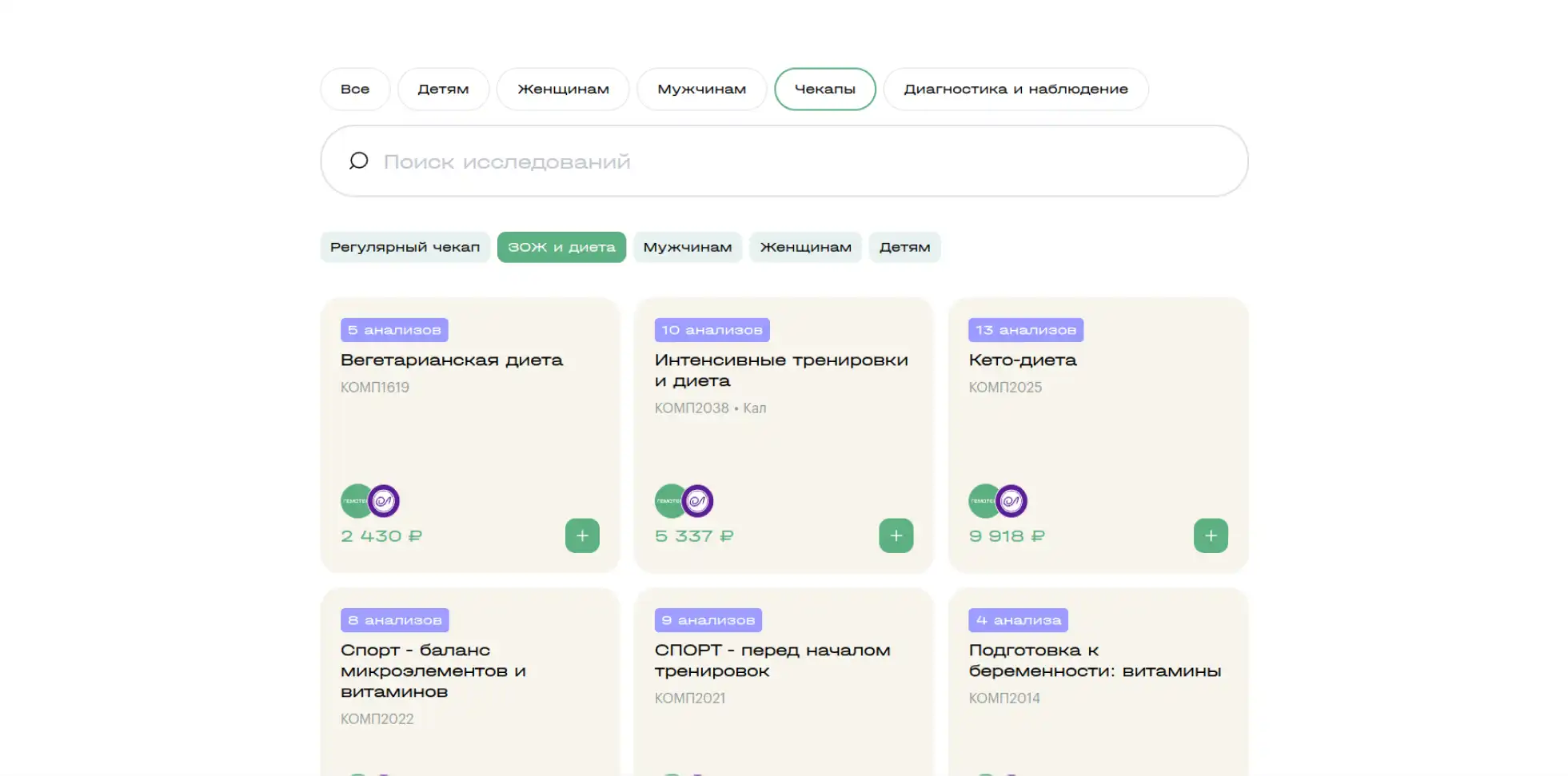Click purple lab logo on Кето-диета card
Viewport: 1568px width, 776px height.
(1011, 501)
